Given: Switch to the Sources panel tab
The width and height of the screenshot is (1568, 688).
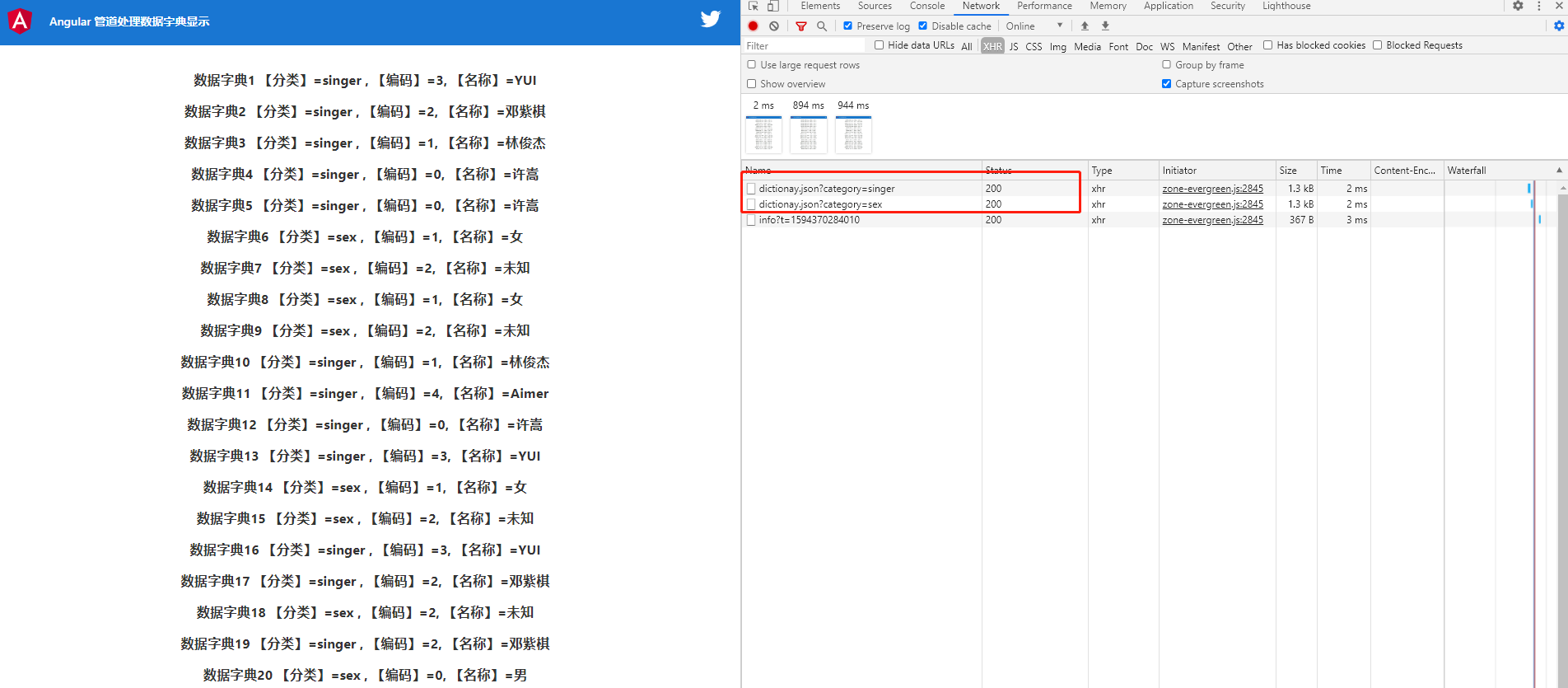Looking at the screenshot, I should (875, 6).
